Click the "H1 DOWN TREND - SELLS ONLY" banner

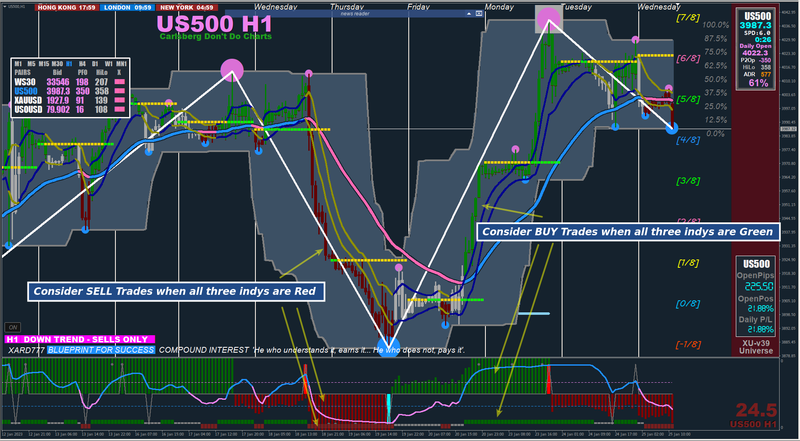tap(79, 339)
